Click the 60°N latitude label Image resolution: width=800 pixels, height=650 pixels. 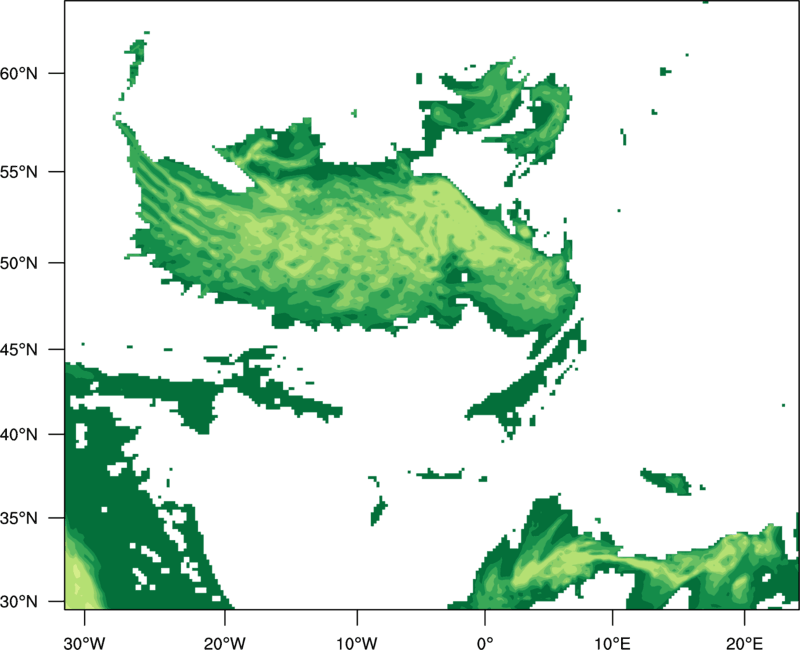(19, 73)
